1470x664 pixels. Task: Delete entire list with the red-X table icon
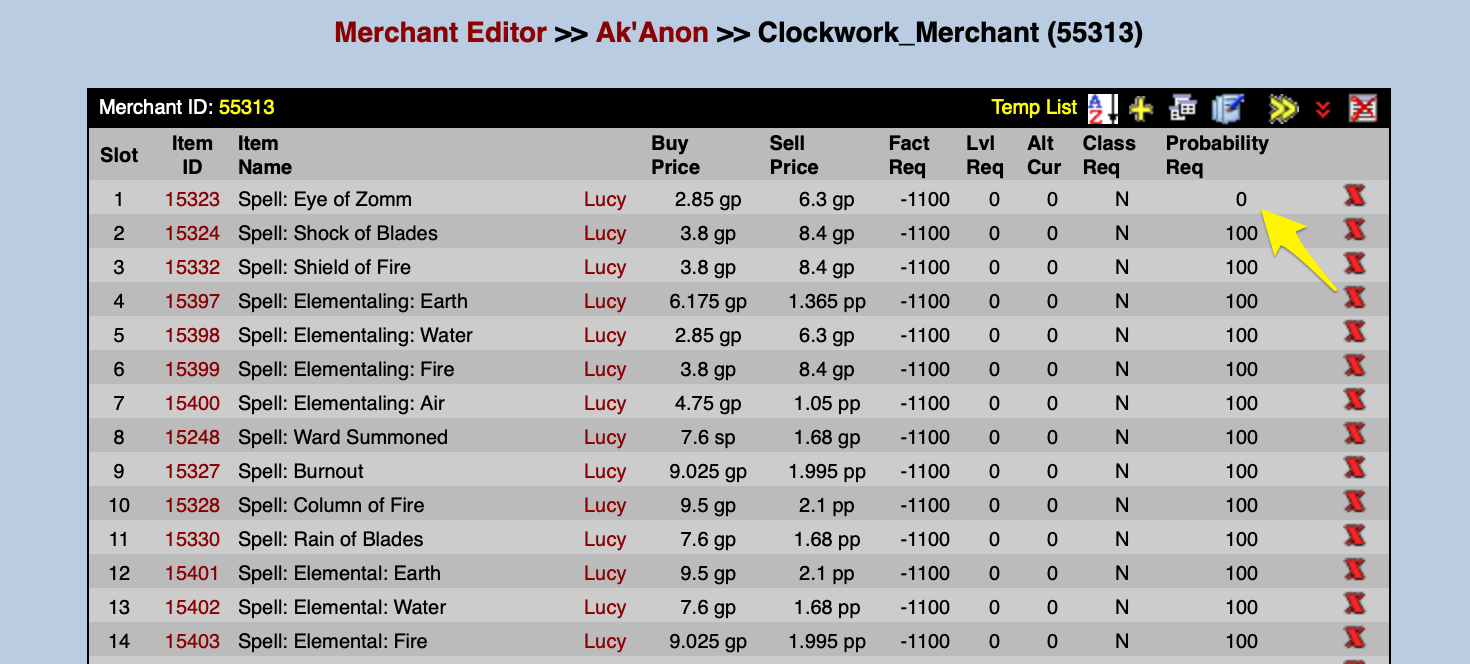[x=1364, y=108]
